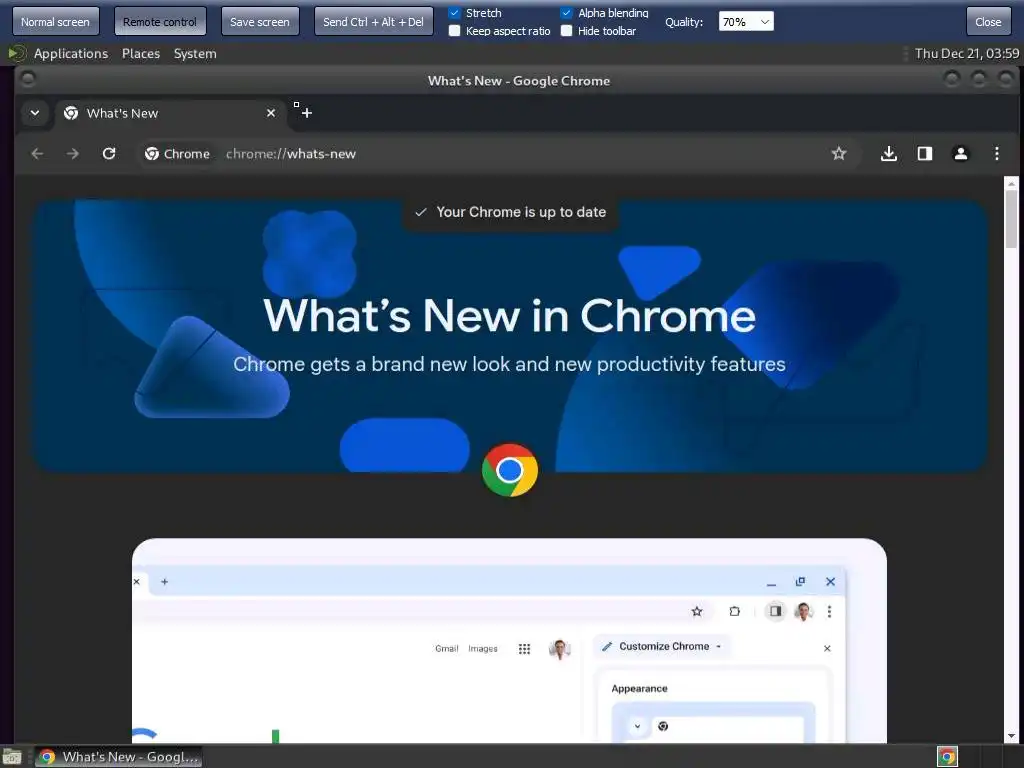Click the Google apps grid icon in preview

[x=524, y=648]
